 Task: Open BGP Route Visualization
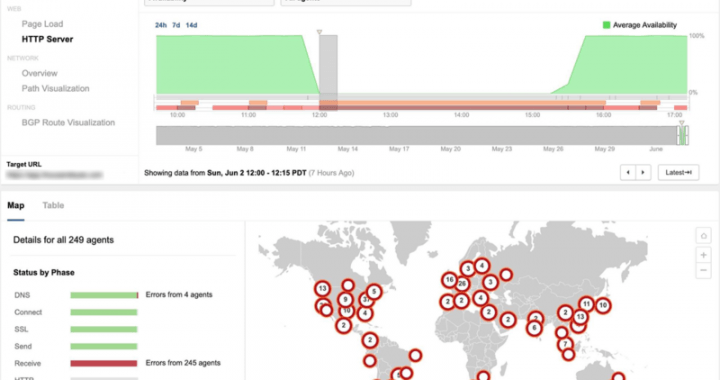pos(68,123)
